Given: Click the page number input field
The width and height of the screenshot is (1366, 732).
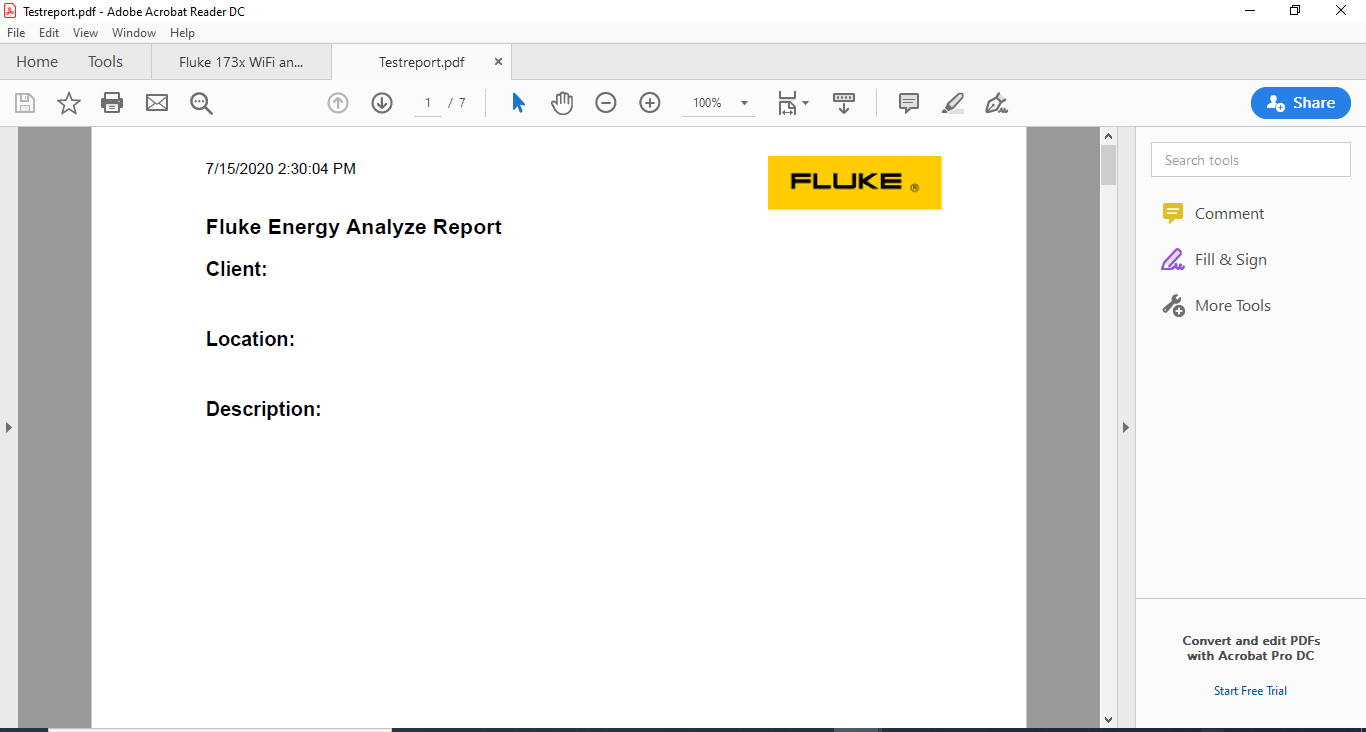Looking at the screenshot, I should 428,103.
